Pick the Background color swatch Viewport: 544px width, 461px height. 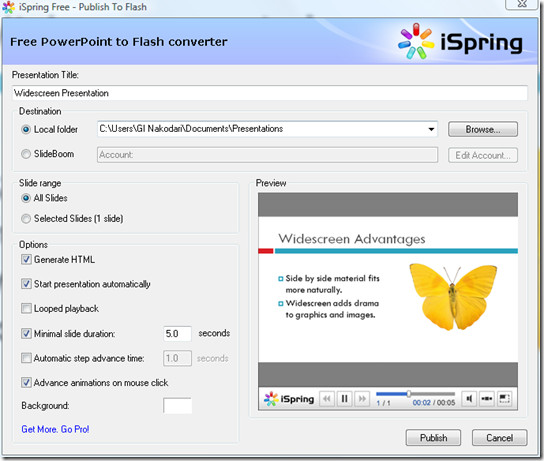(177, 406)
